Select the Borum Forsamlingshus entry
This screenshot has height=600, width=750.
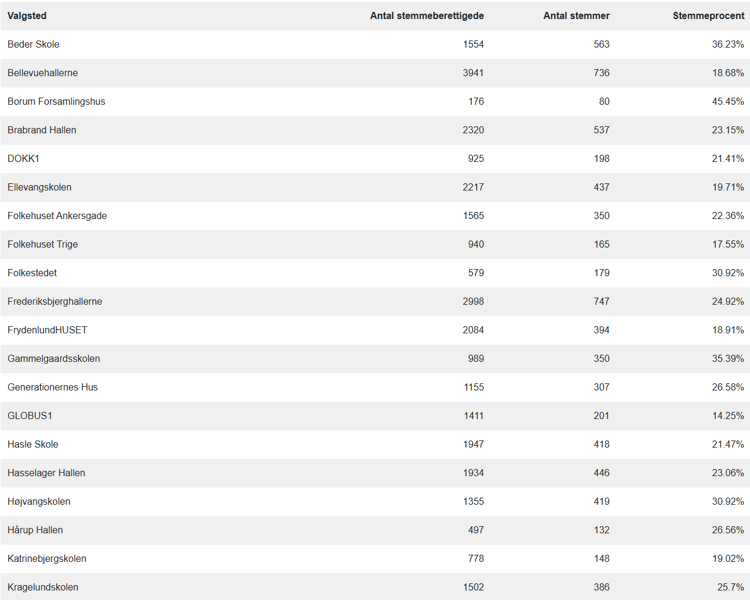(x=56, y=102)
